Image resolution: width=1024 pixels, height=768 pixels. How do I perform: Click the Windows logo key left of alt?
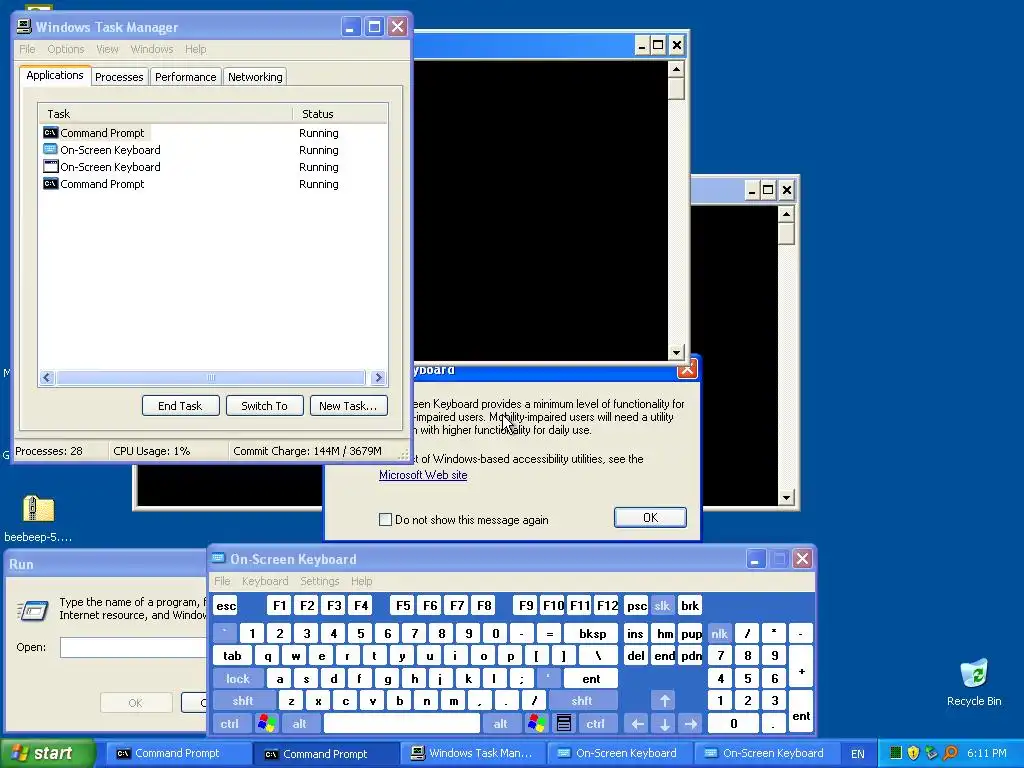tap(266, 724)
